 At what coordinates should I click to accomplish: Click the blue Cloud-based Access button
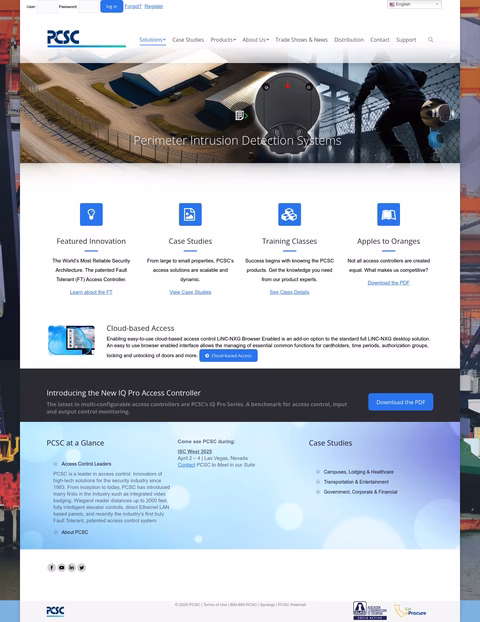(228, 355)
